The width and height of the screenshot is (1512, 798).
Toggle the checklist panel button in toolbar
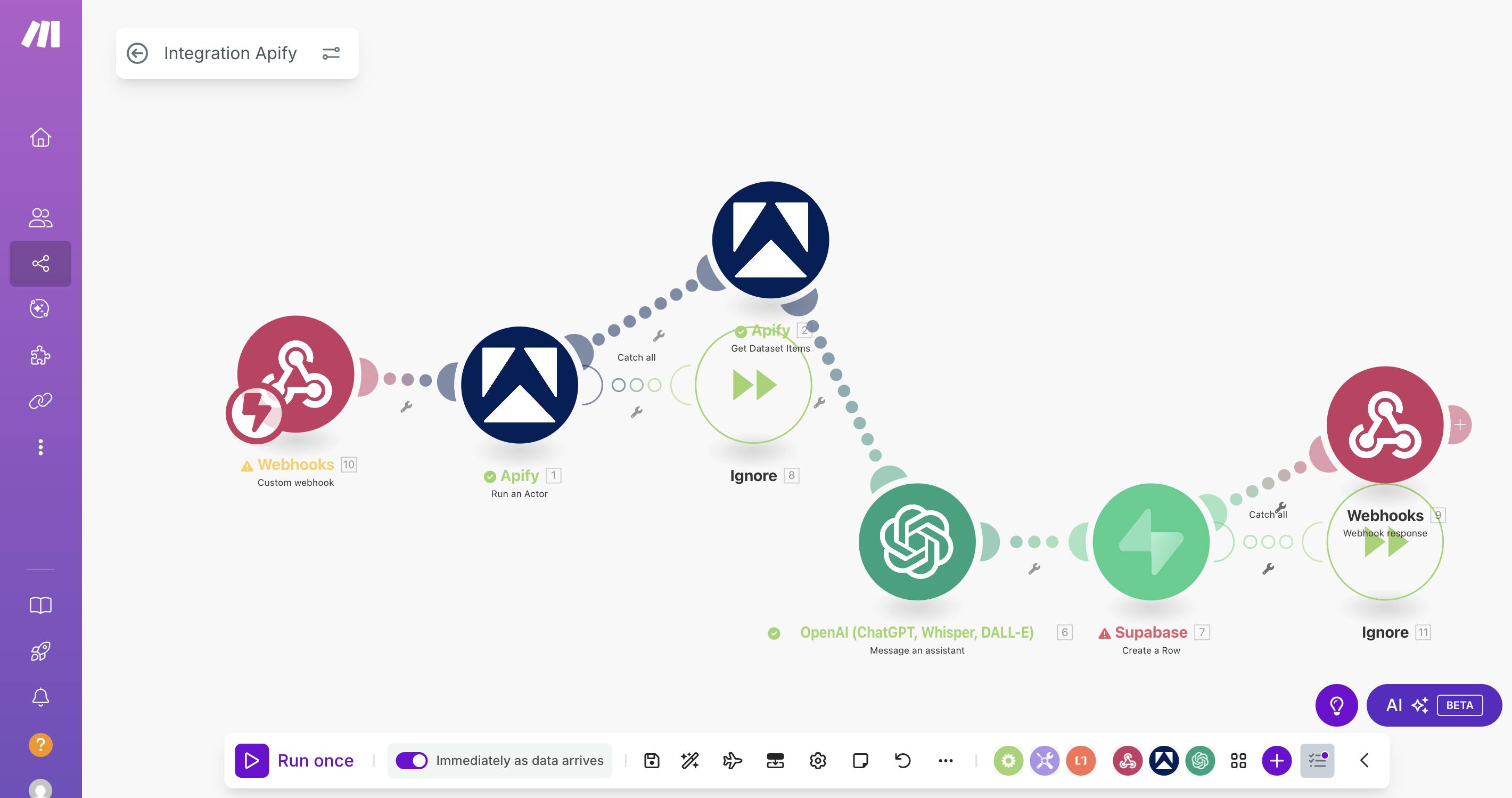[x=1317, y=760]
